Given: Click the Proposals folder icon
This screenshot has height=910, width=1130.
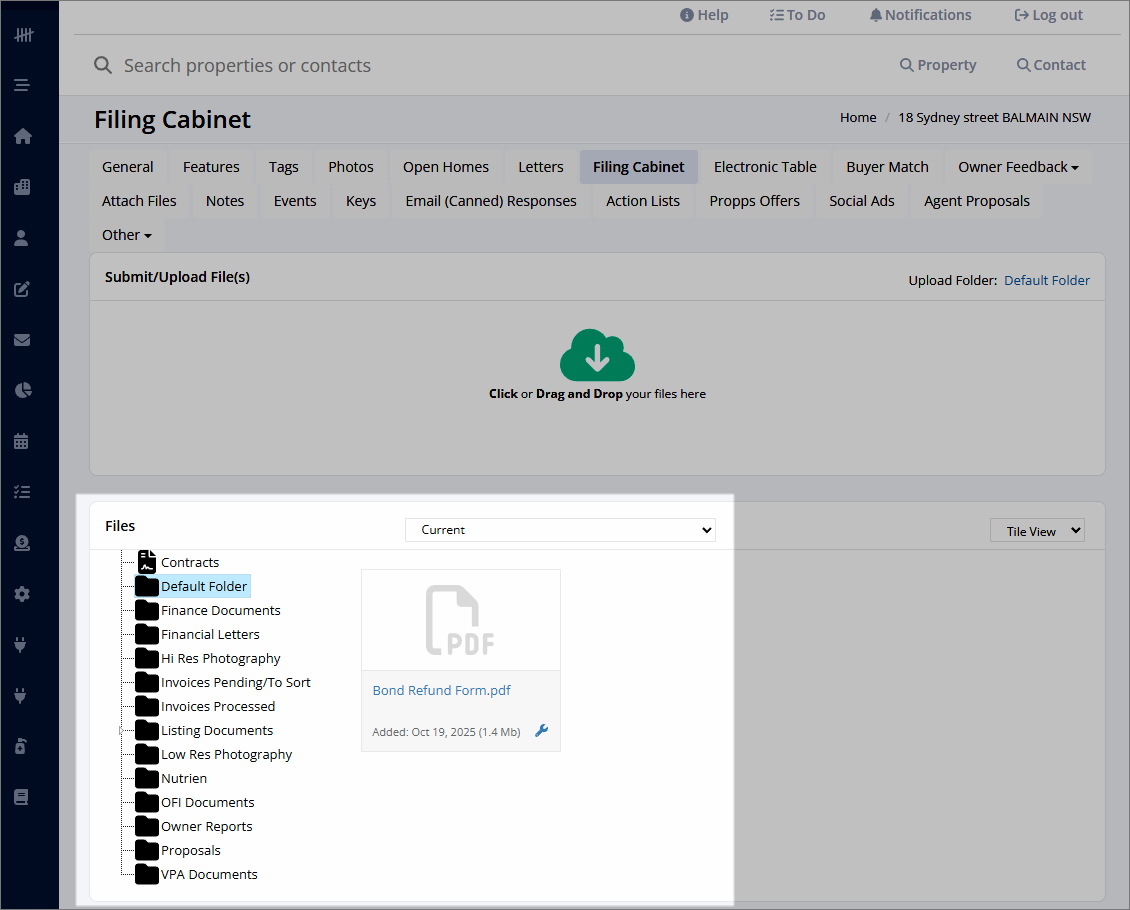Looking at the screenshot, I should click(147, 850).
